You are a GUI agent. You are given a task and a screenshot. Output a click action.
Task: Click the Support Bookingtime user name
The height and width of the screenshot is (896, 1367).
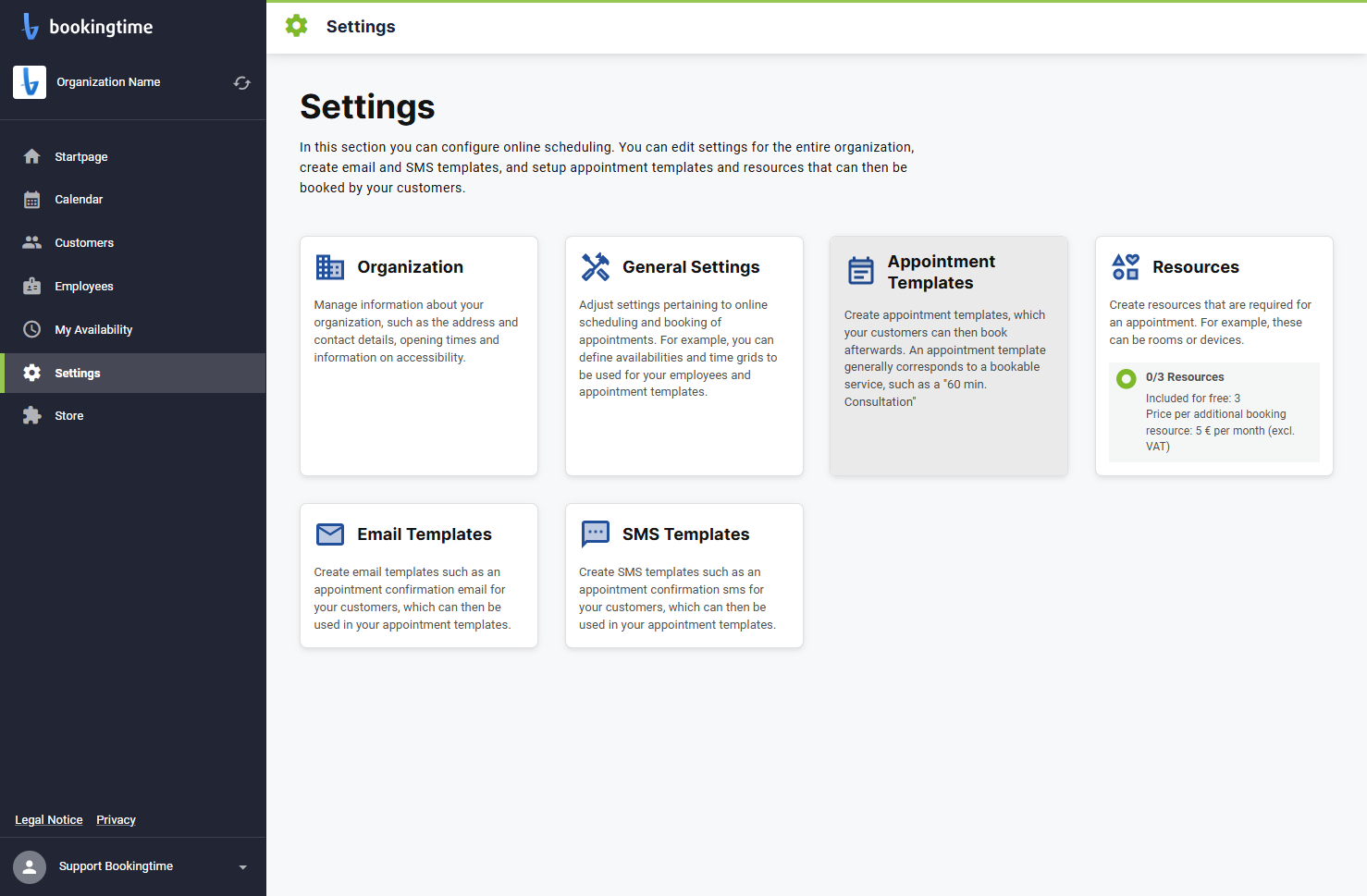(x=116, y=866)
